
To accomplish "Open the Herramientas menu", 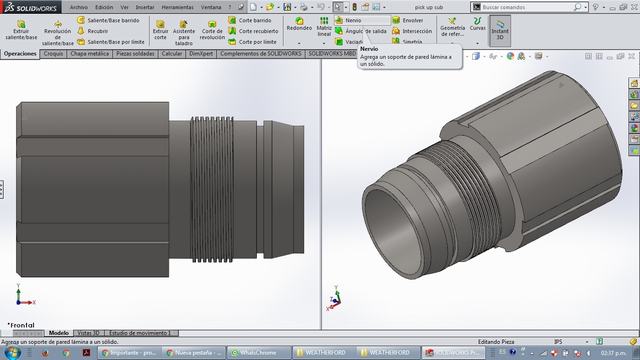I will click(x=178, y=7).
